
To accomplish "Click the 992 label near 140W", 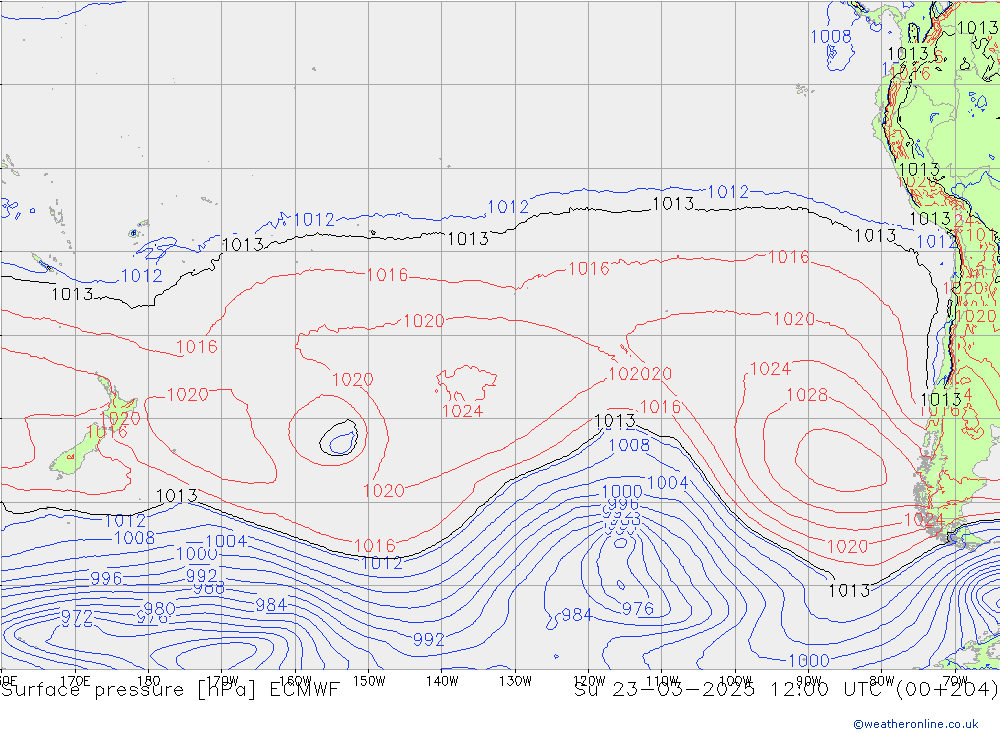I will (x=429, y=639).
